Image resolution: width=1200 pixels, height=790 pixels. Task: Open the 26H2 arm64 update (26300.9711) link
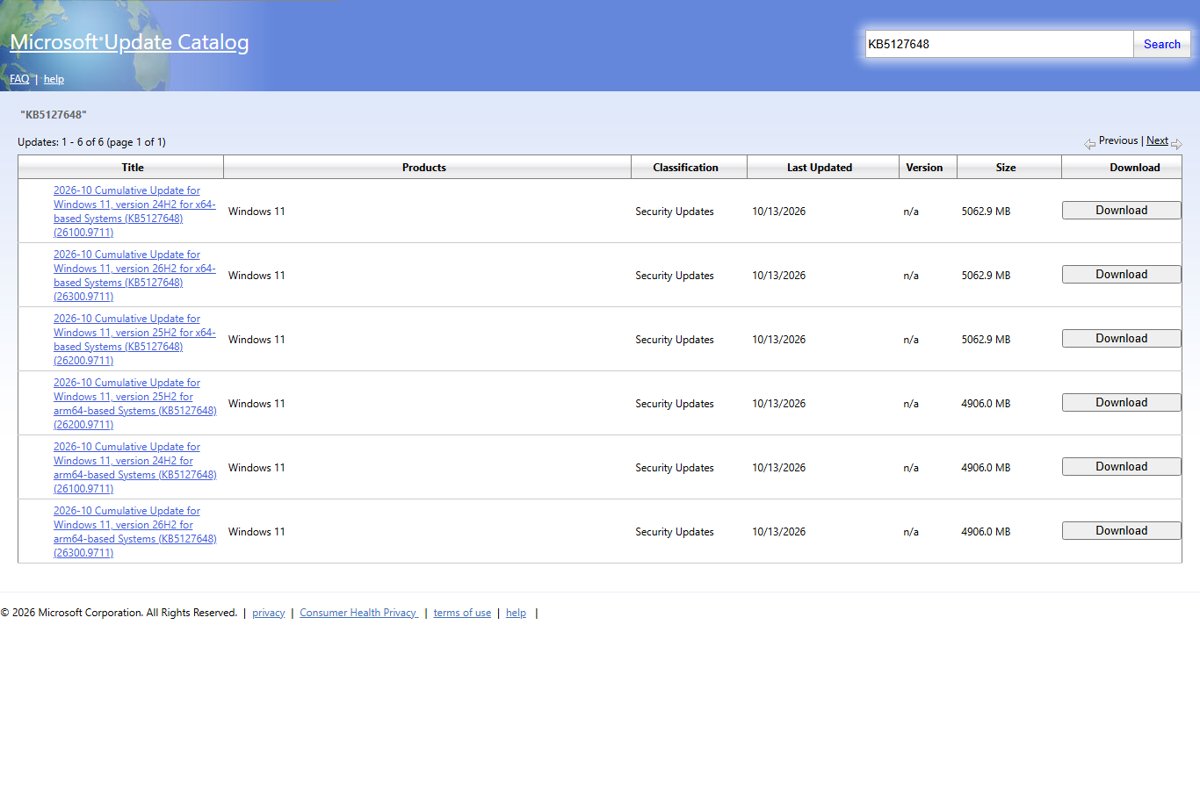(x=135, y=531)
